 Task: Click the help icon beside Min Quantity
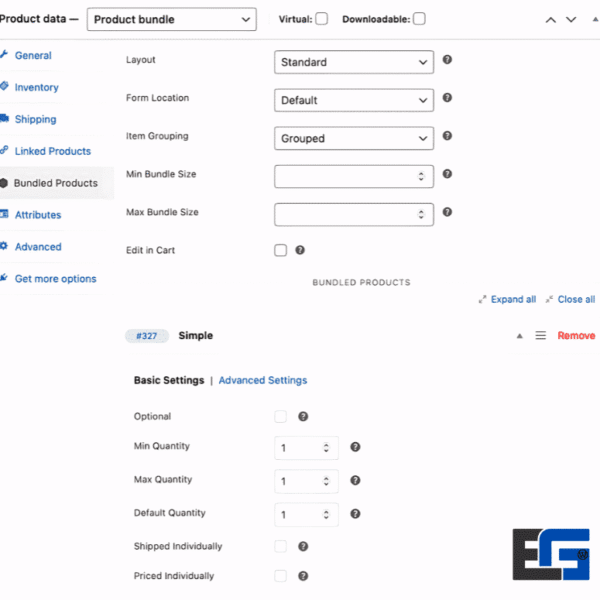[x=355, y=448]
